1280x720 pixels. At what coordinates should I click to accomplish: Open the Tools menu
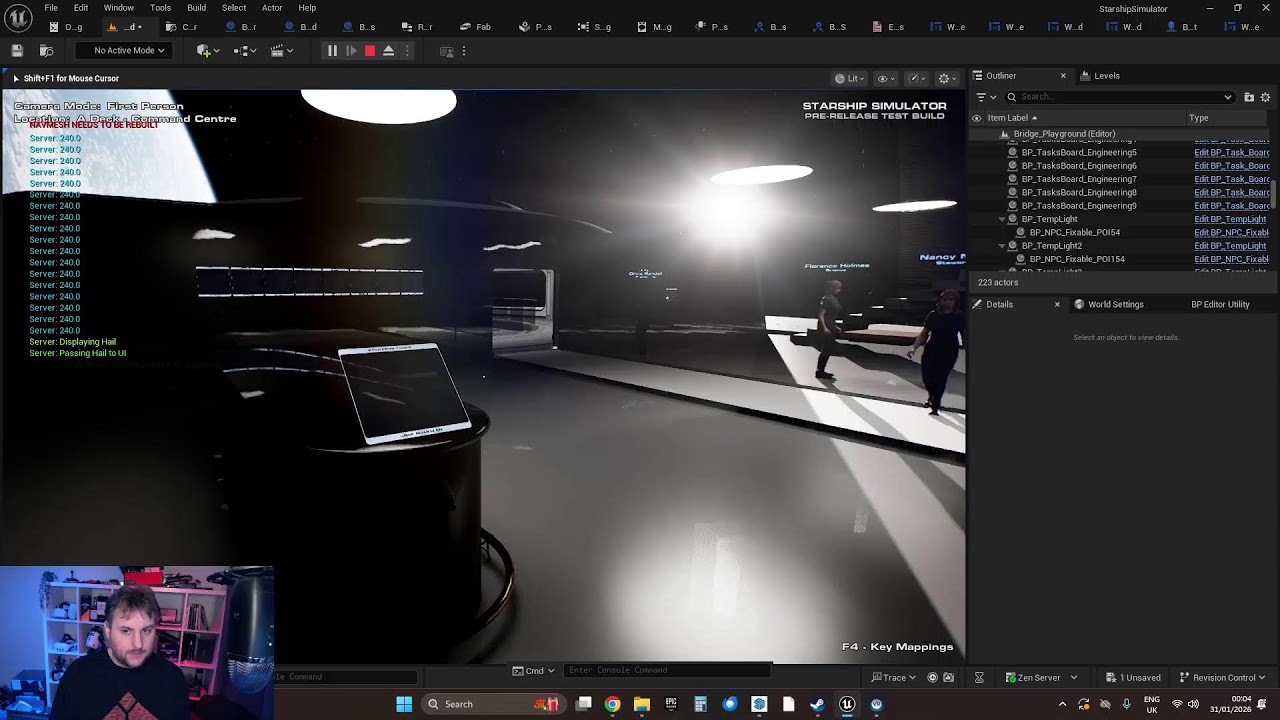tap(161, 8)
